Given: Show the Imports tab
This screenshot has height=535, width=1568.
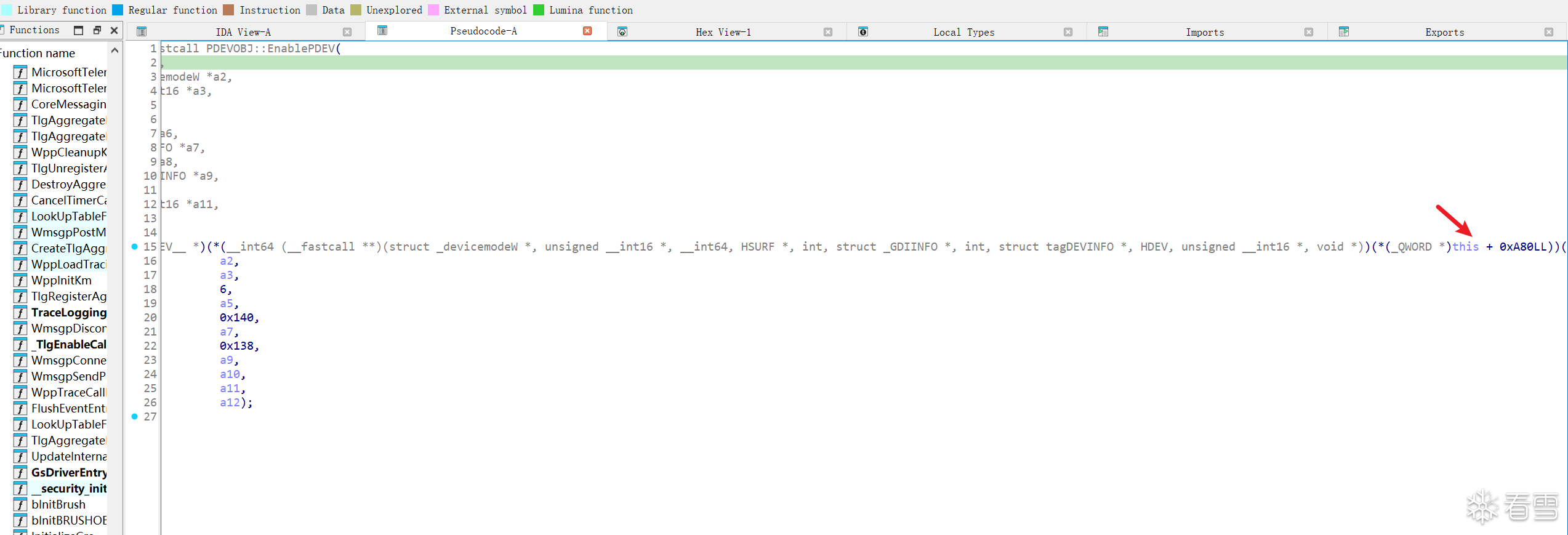Looking at the screenshot, I should (x=1205, y=32).
